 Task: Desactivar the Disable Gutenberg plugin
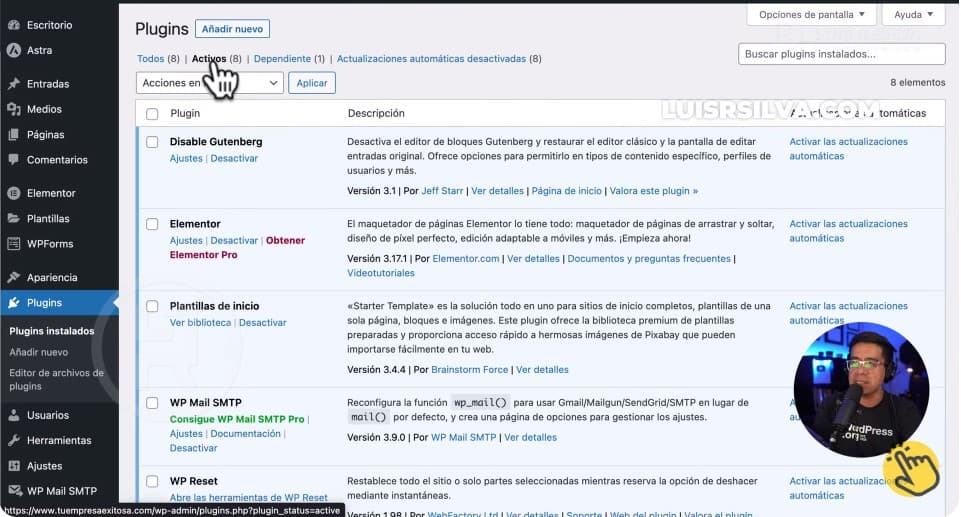(234, 158)
